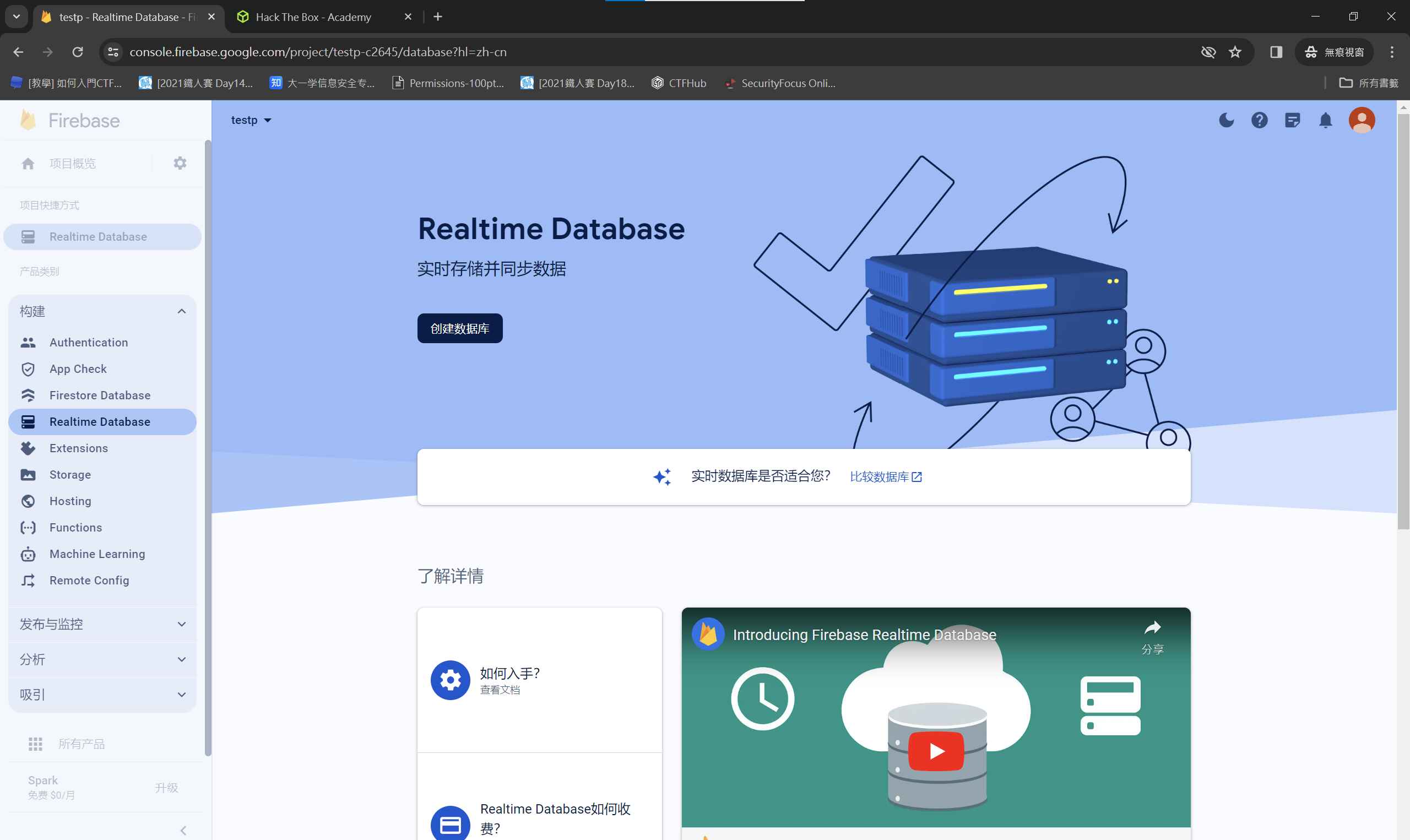
Task: Open App Check shield item
Action: (78, 369)
